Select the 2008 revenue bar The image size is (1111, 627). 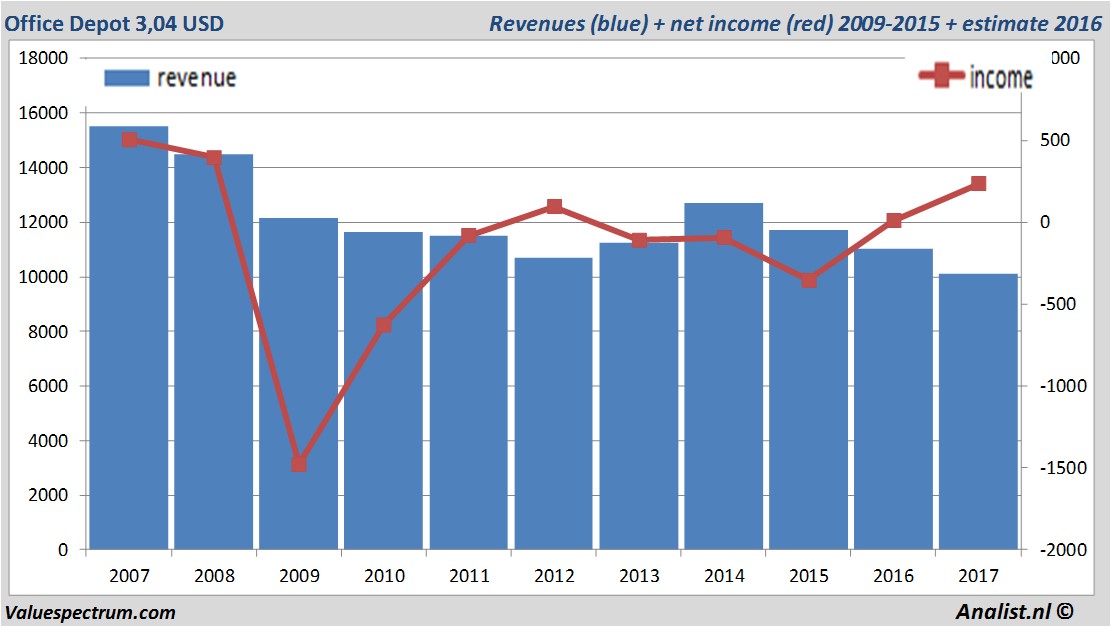click(x=213, y=351)
